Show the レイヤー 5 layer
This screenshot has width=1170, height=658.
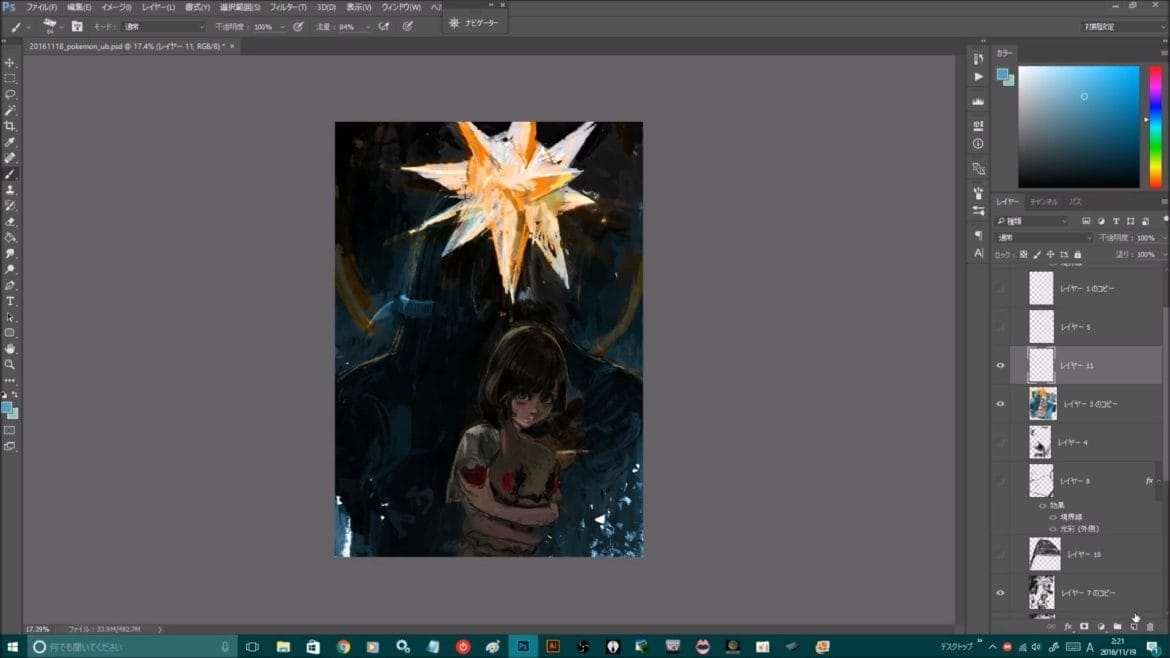1000,326
